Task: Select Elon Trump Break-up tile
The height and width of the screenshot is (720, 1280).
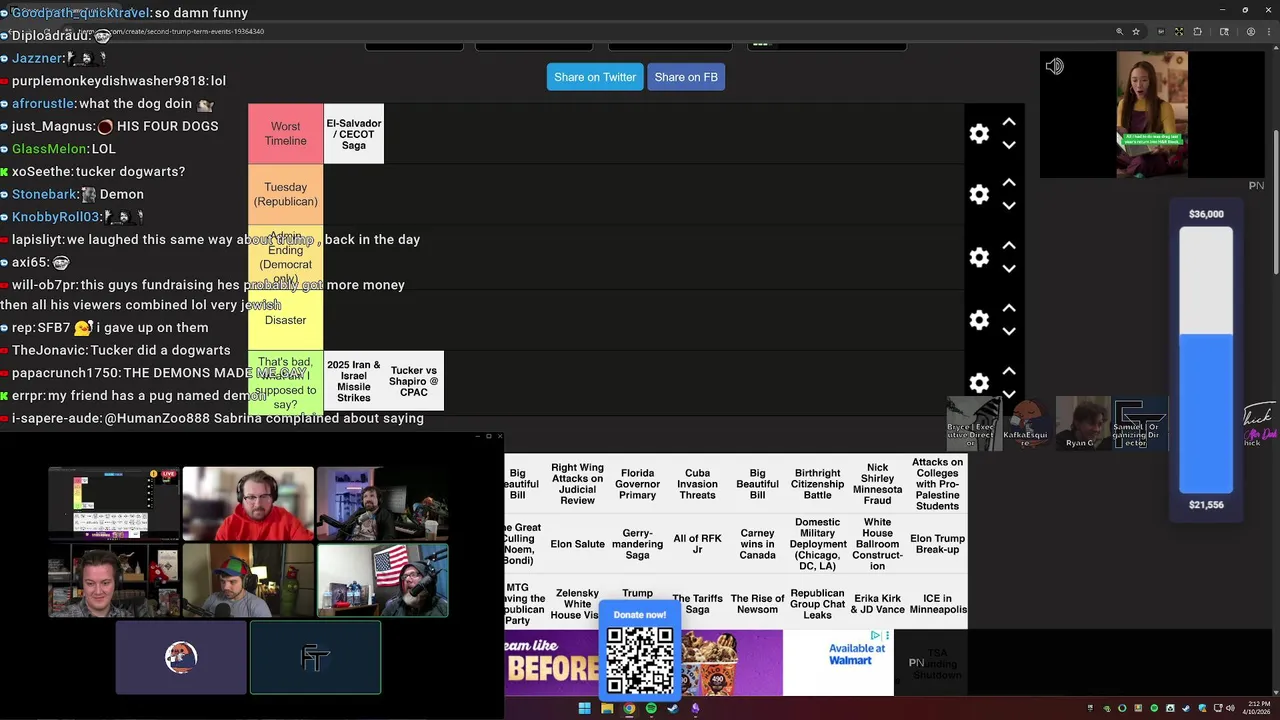Action: pyautogui.click(x=937, y=545)
